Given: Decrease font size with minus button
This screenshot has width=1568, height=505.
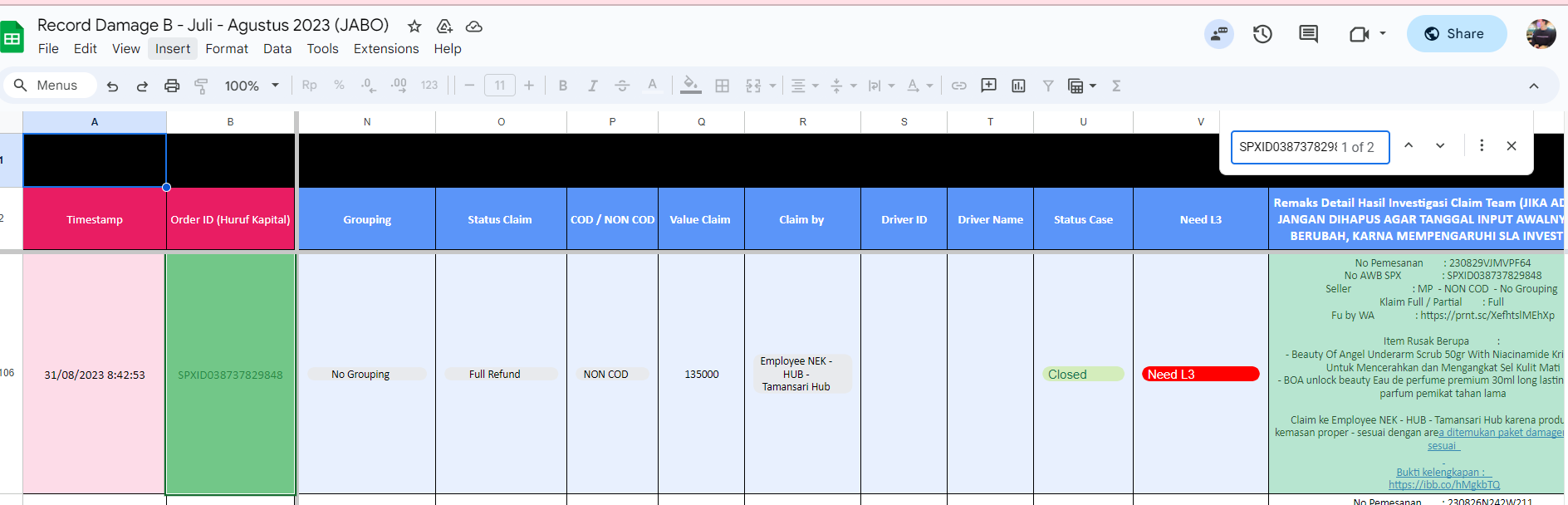Looking at the screenshot, I should tap(469, 86).
